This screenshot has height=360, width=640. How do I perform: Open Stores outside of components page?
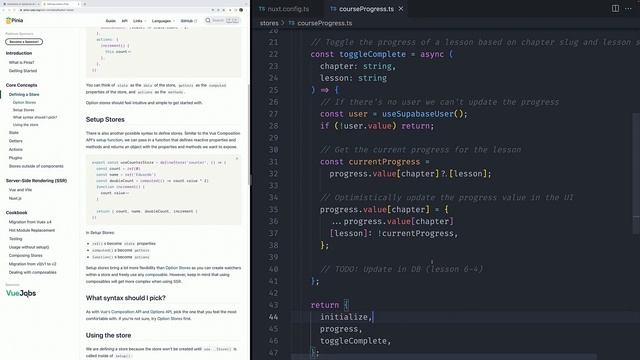click(x=36, y=166)
